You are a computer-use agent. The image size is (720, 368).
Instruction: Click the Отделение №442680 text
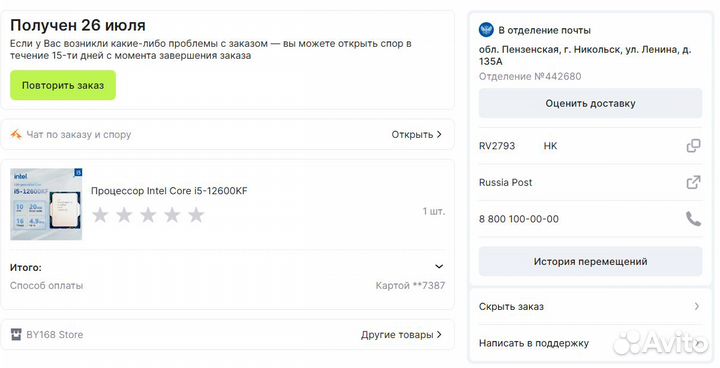pyautogui.click(x=530, y=76)
